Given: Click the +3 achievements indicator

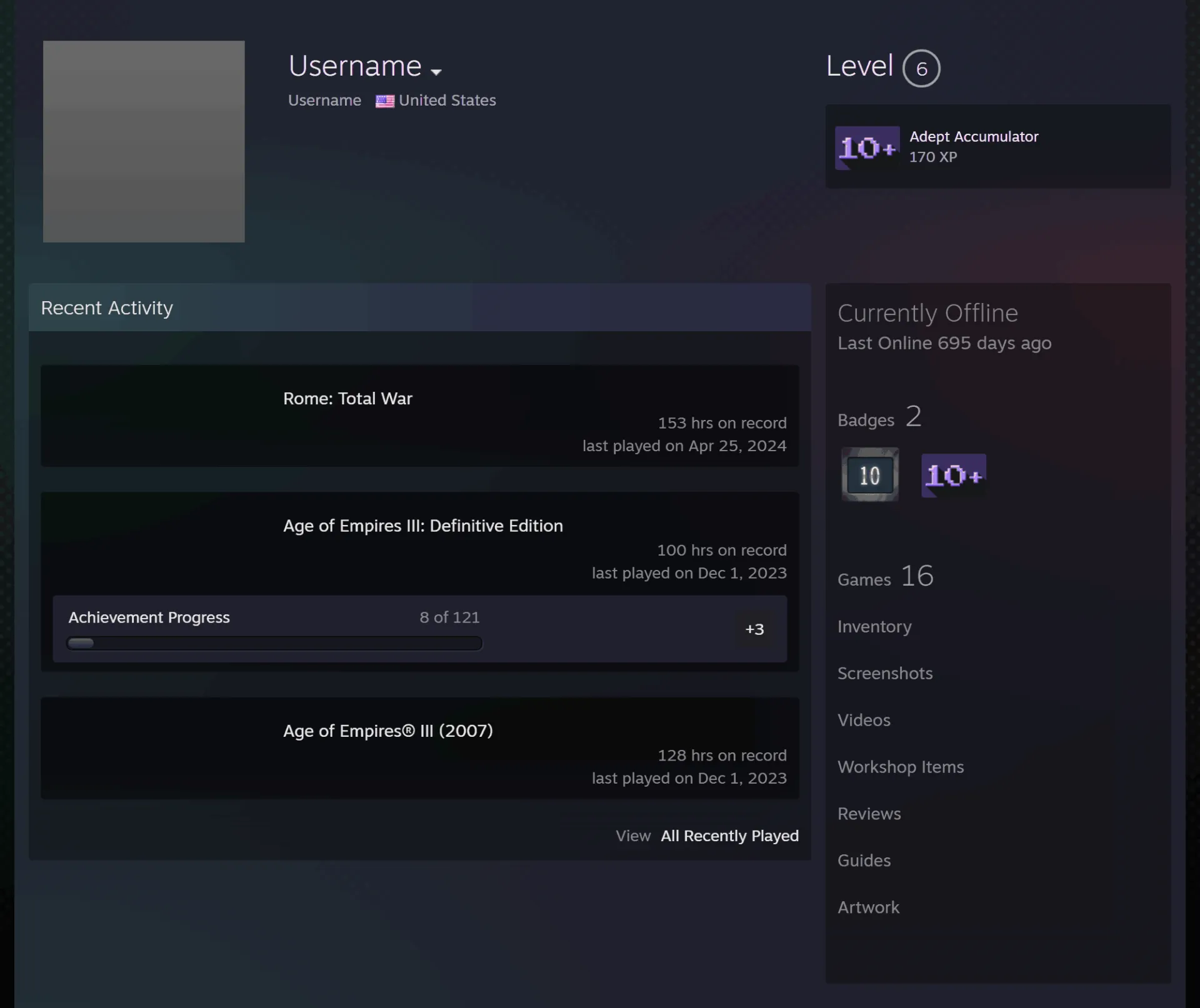Looking at the screenshot, I should tap(754, 629).
